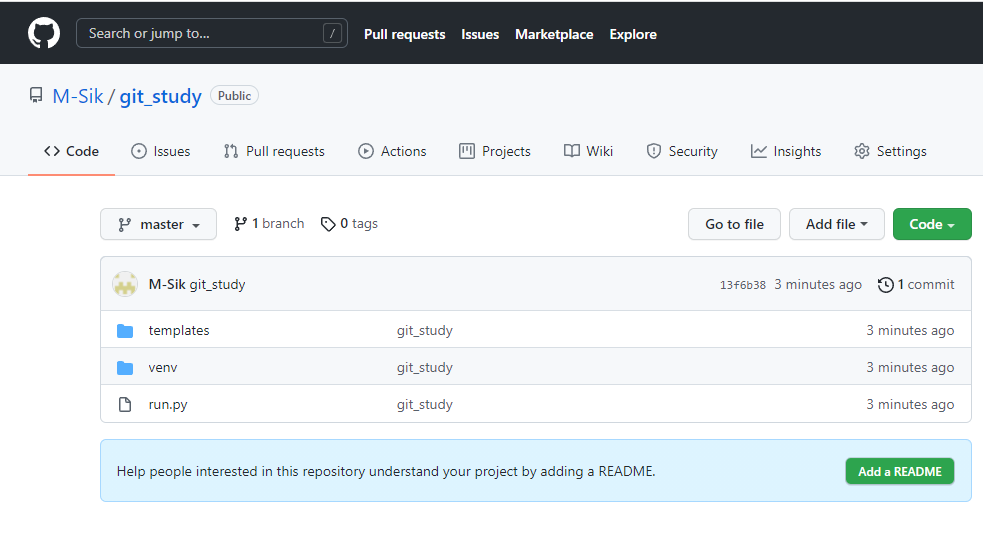Viewport: 983px width, 545px height.
Task: Open M-Sik owner profile link
Action: (x=78, y=96)
